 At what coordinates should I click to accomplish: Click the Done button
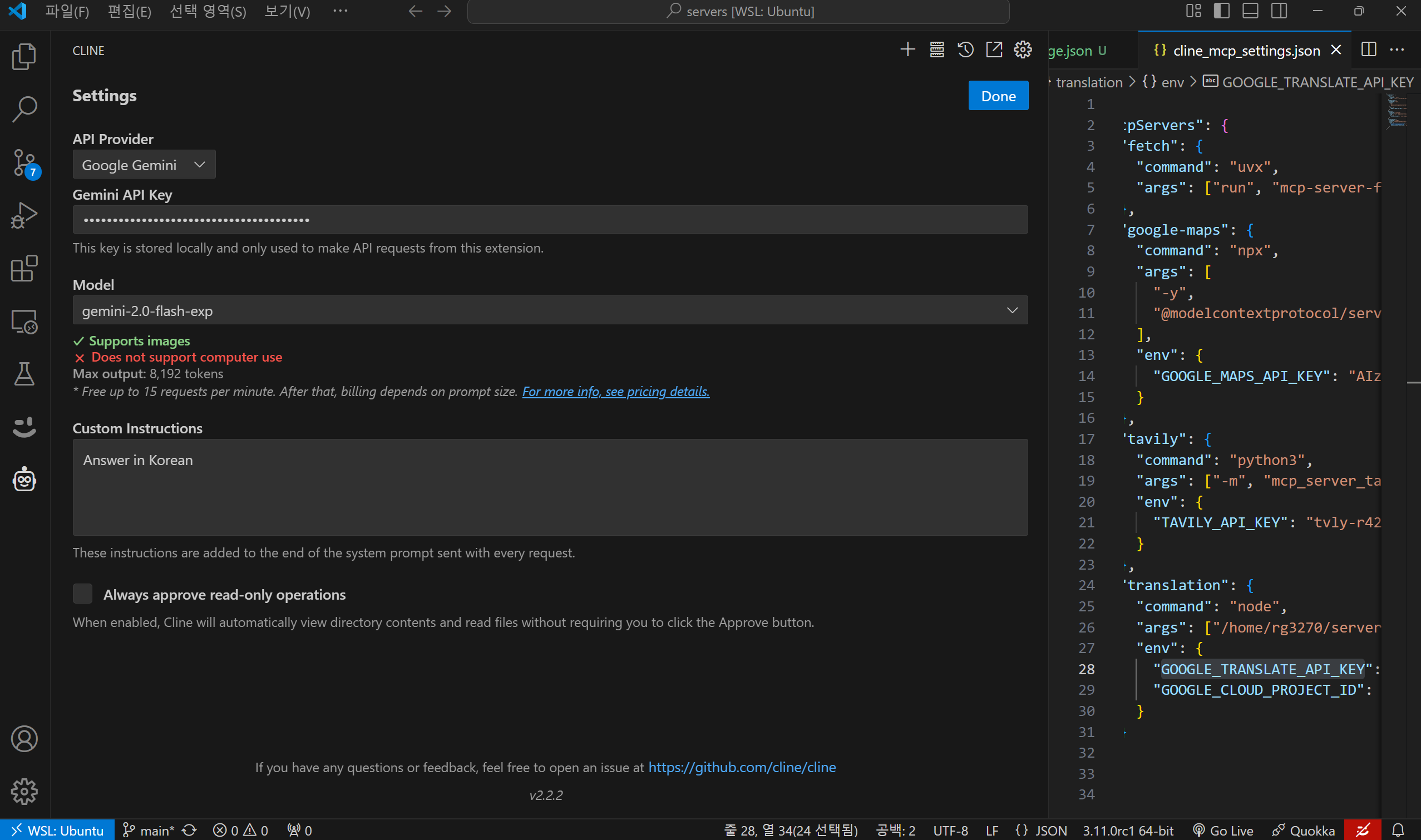click(x=998, y=96)
